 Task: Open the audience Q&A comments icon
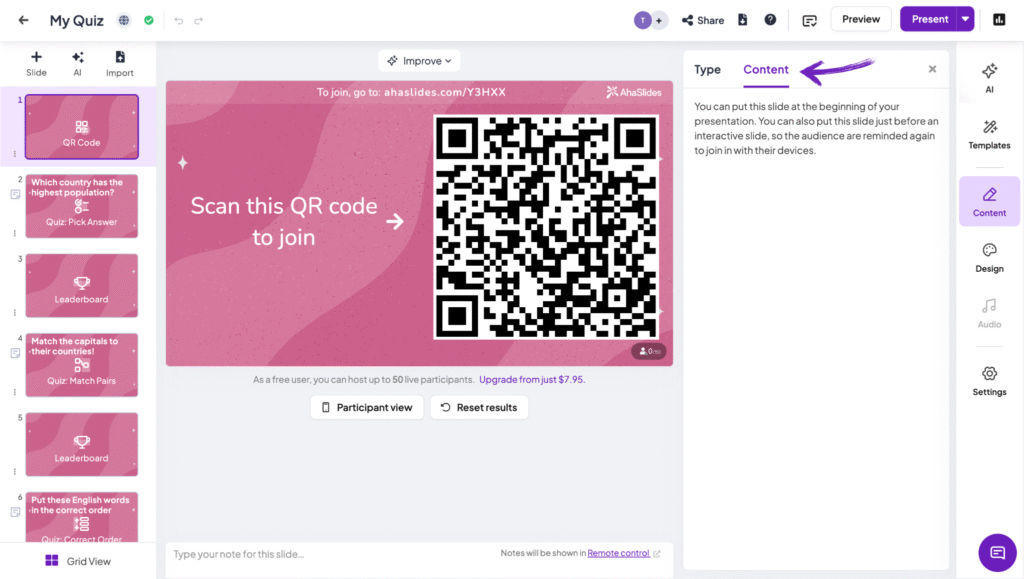pos(809,21)
